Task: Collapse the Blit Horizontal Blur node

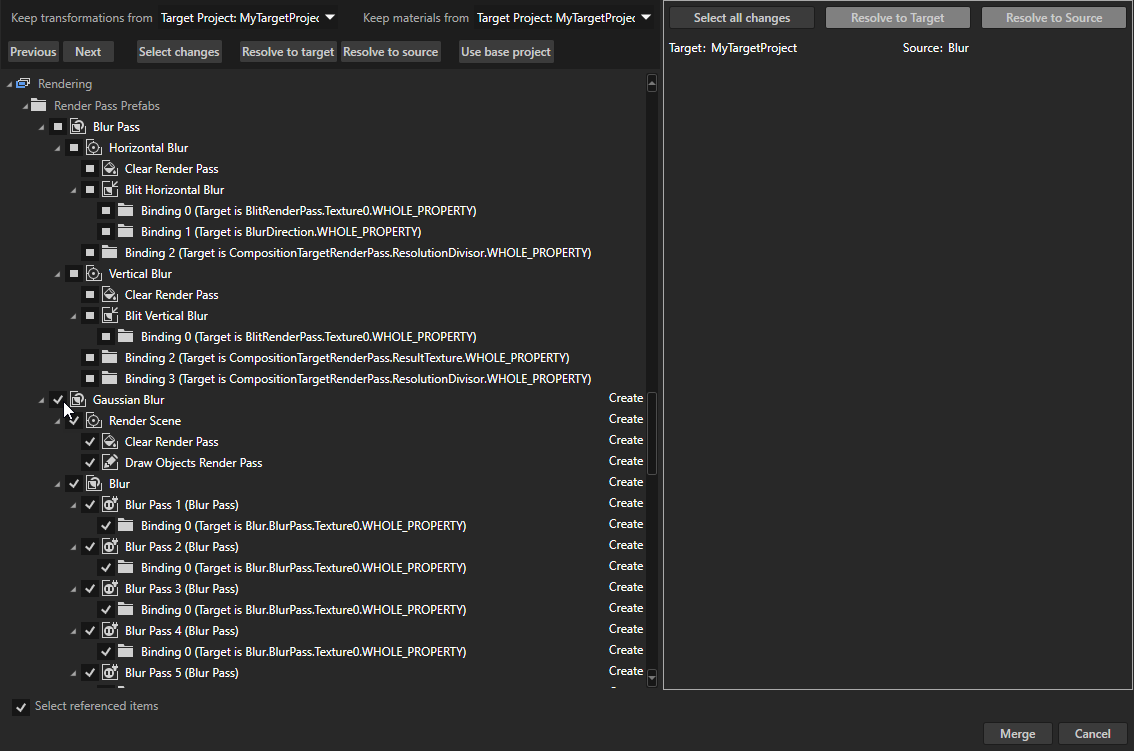Action: click(74, 189)
